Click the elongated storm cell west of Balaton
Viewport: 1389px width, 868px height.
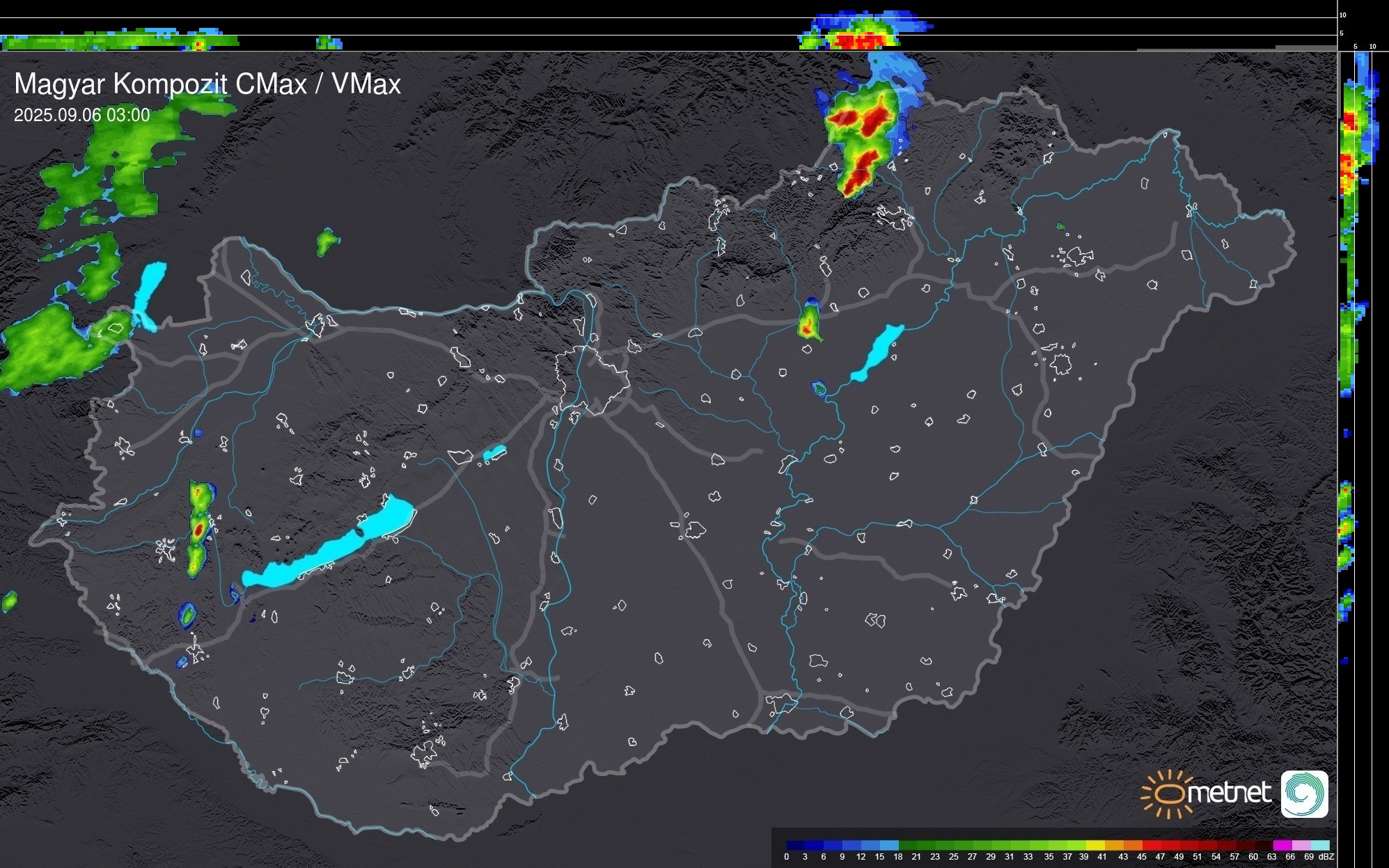(198, 529)
